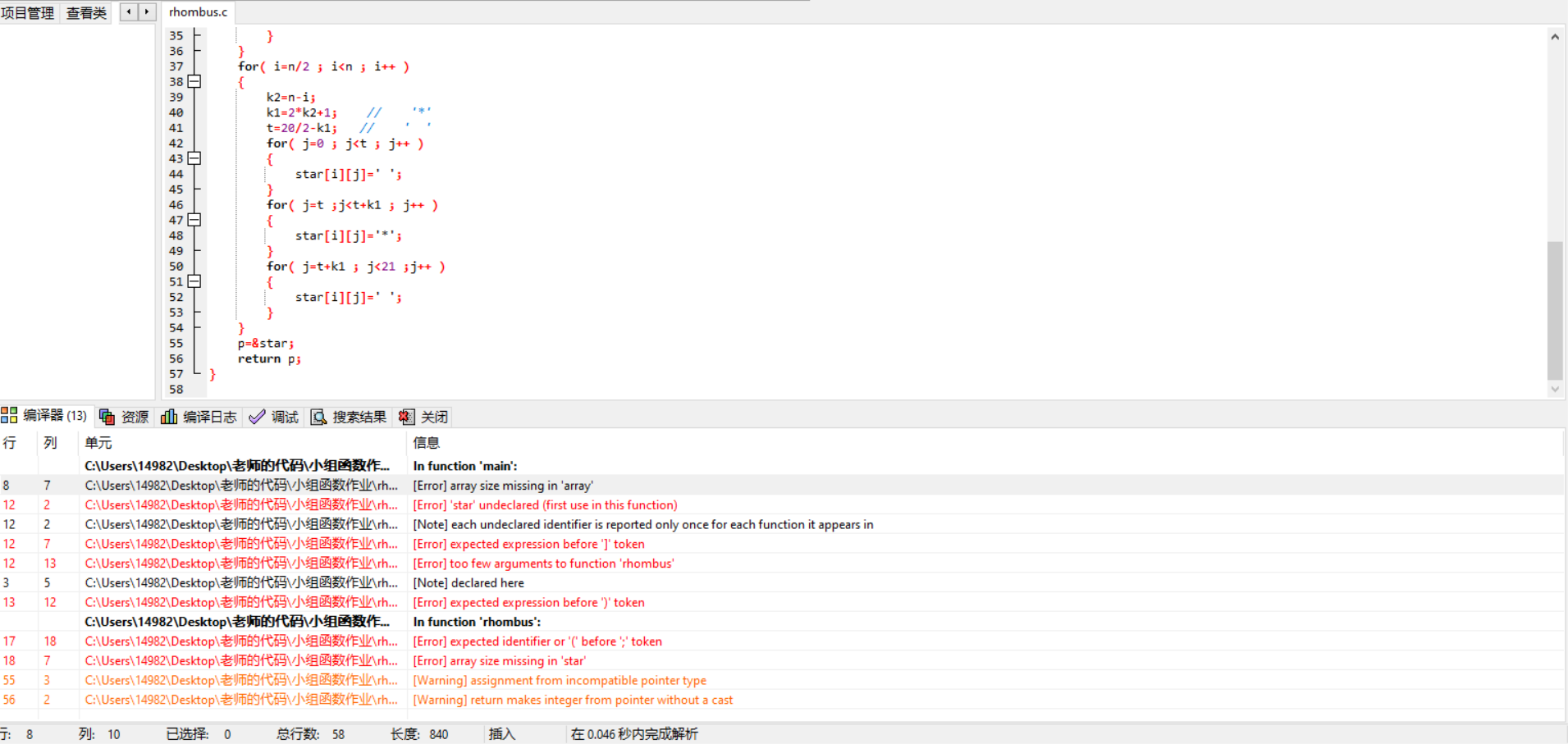Select the error "array size missing in 'star'"
1568x744 pixels.
click(x=781, y=661)
